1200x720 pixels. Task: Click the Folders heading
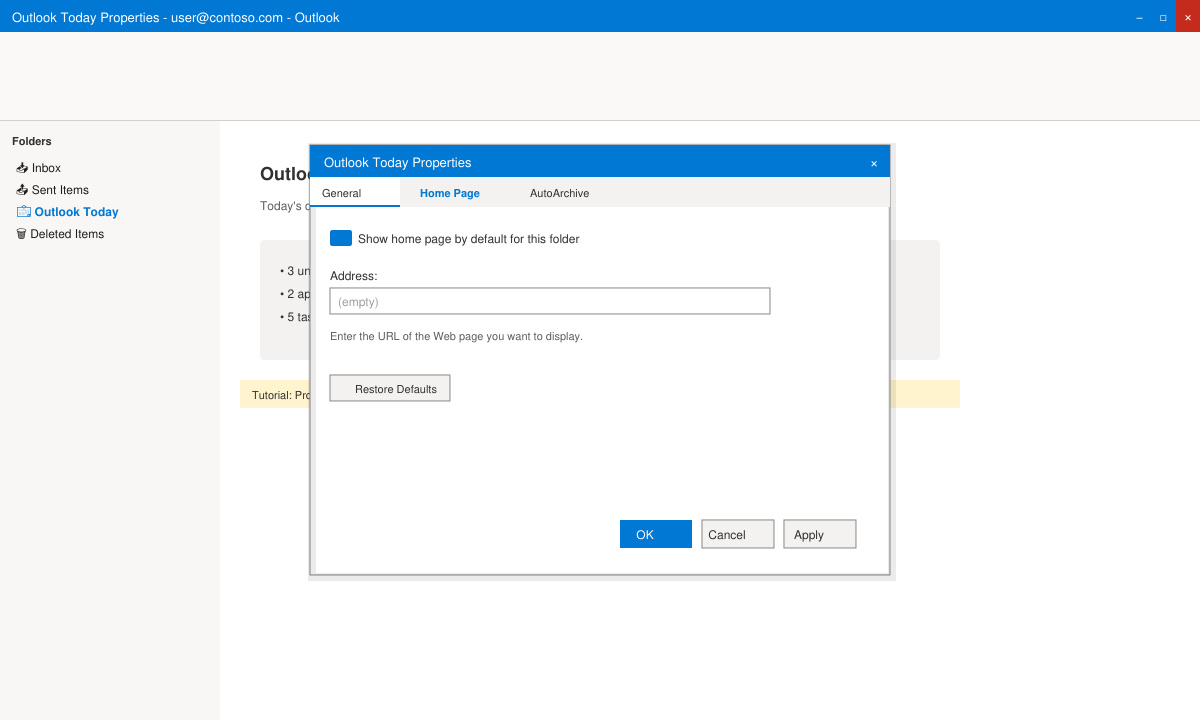pyautogui.click(x=32, y=141)
